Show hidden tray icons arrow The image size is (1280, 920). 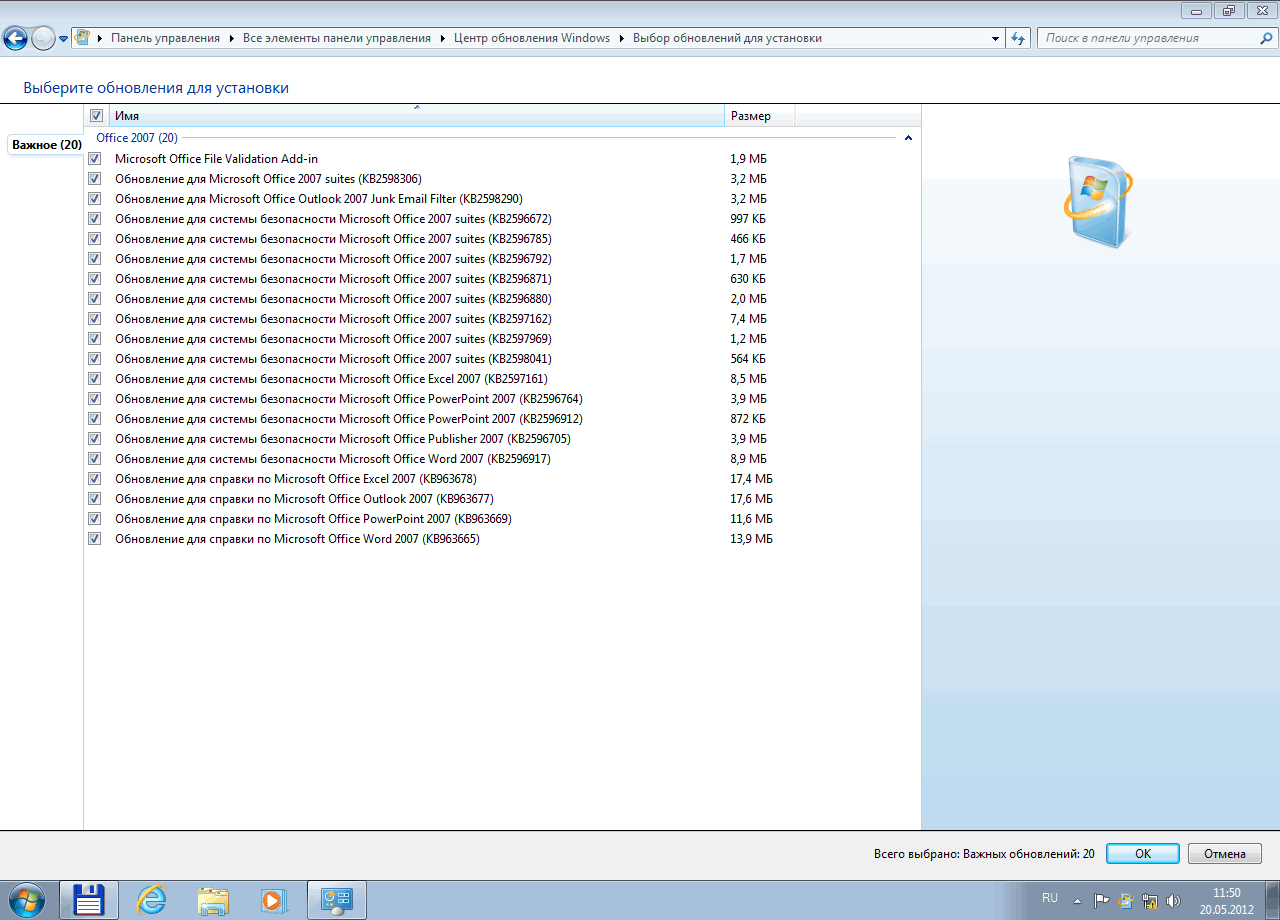[1077, 900]
